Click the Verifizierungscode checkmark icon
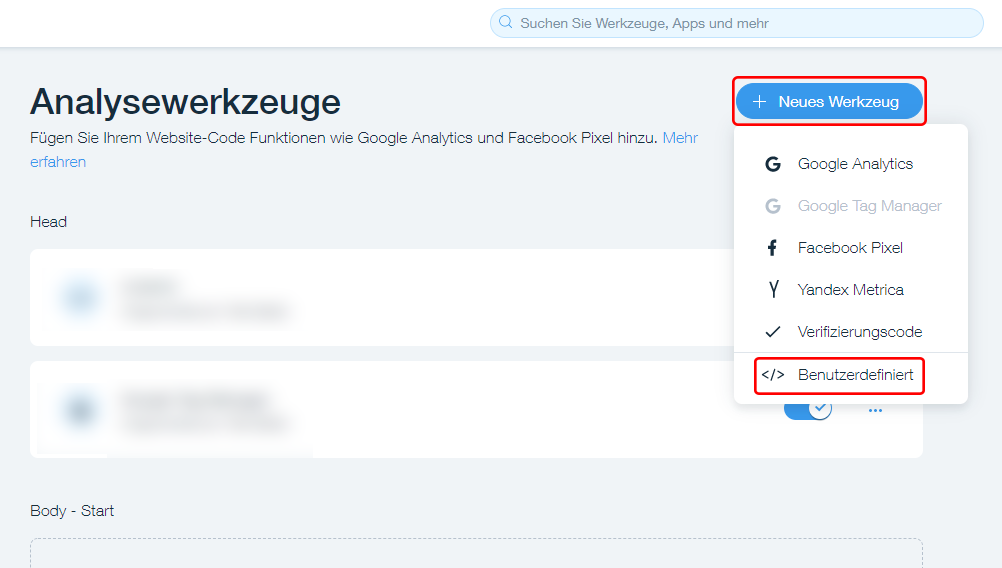The width and height of the screenshot is (1002, 568). (773, 332)
